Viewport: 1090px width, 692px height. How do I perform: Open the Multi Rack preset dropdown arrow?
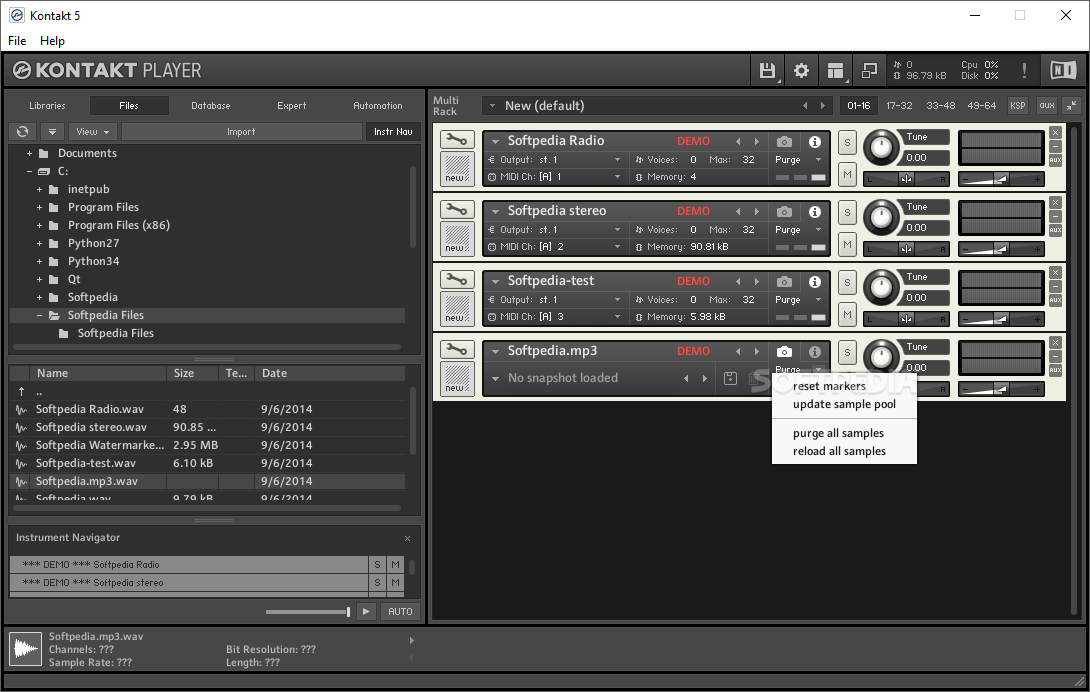[492, 106]
